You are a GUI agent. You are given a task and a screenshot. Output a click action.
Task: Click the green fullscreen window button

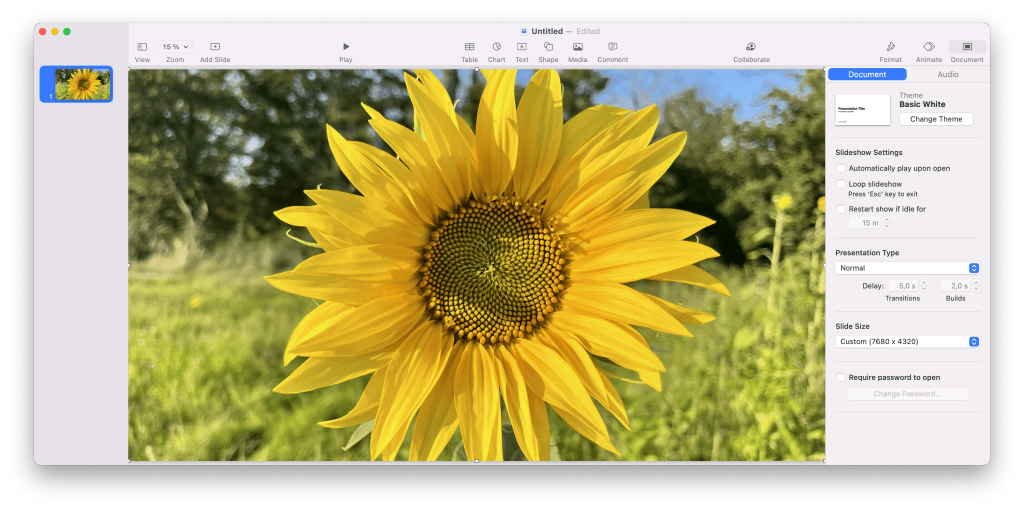pos(67,31)
